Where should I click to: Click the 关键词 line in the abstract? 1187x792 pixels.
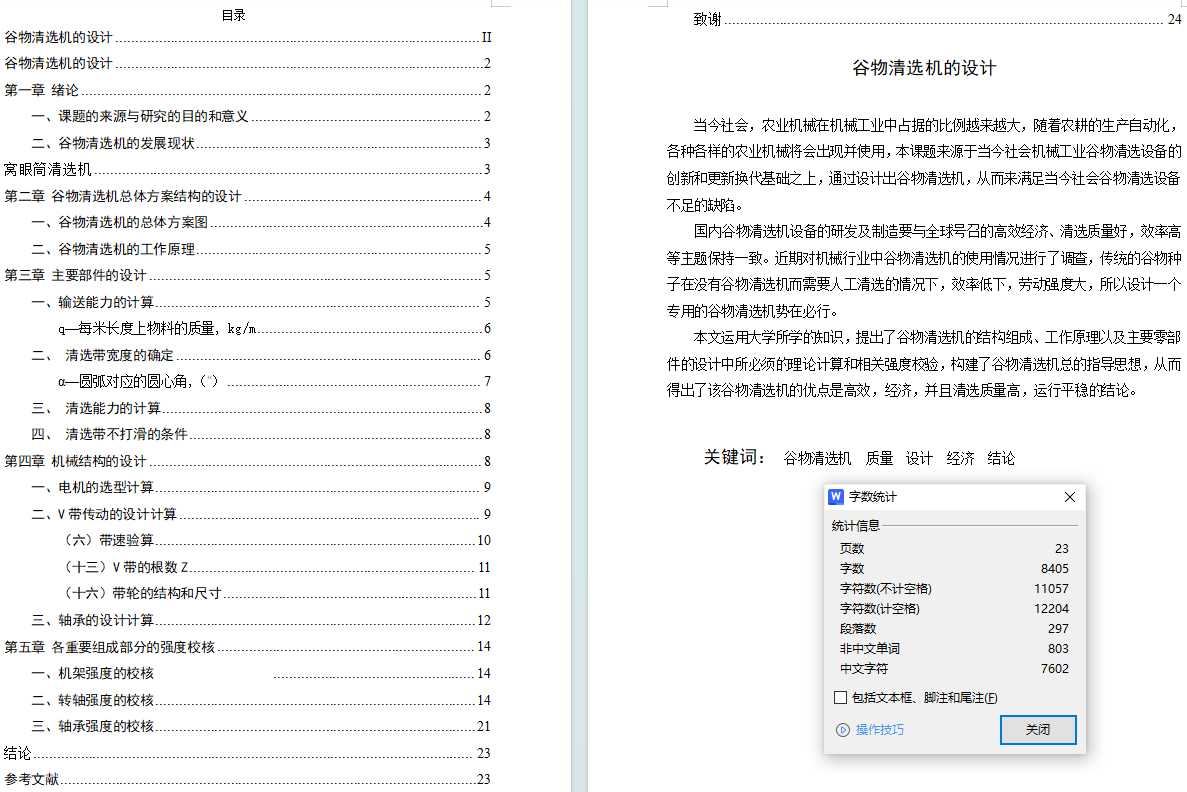tap(858, 458)
